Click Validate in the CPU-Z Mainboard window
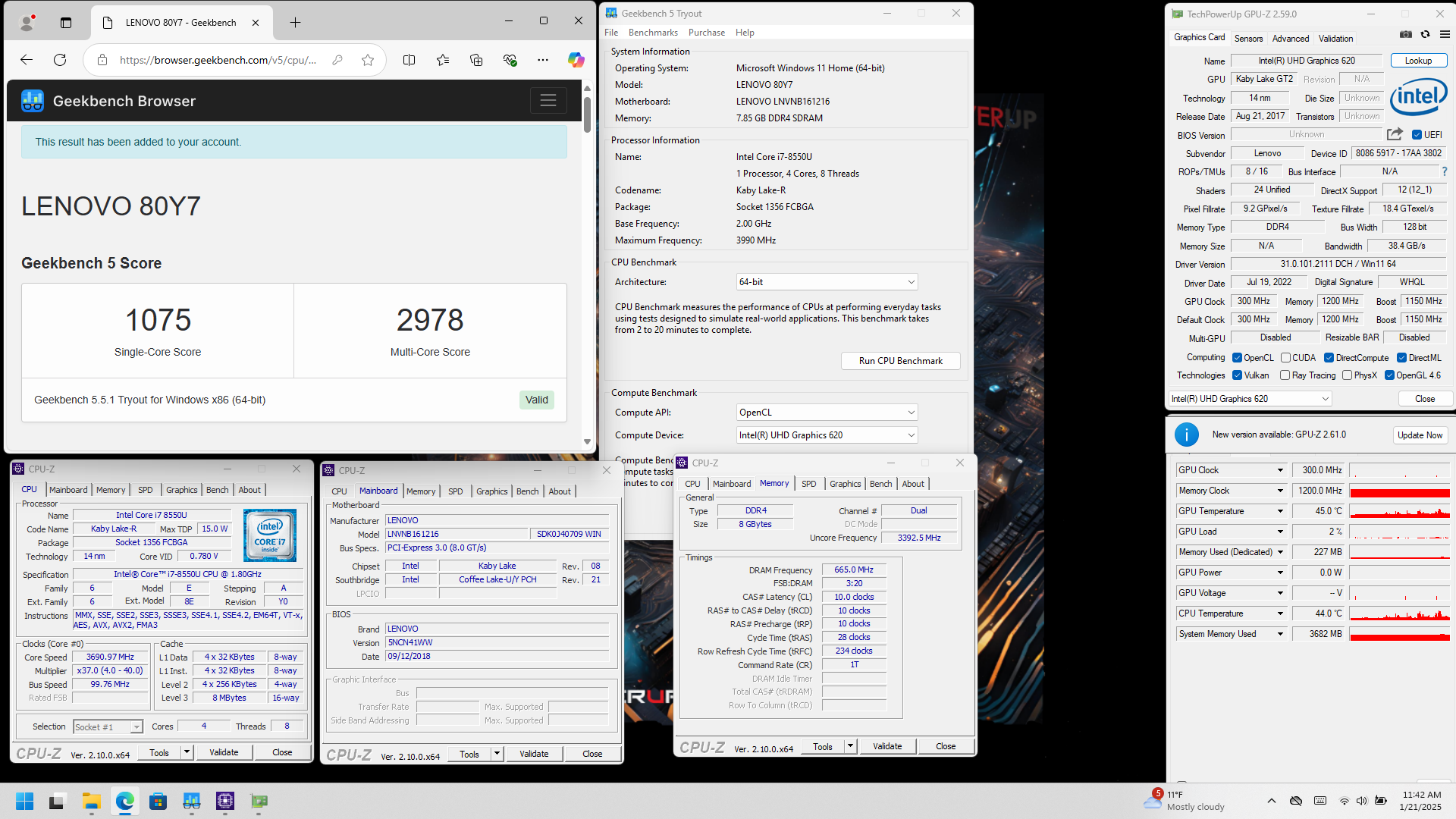Viewport: 1456px width, 819px height. [x=534, y=754]
